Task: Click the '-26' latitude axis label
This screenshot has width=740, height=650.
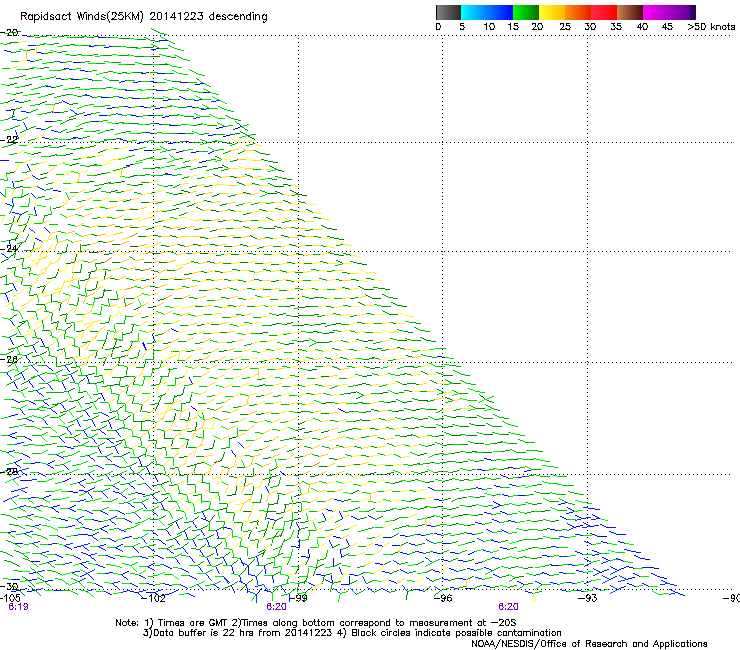Action: 9,360
